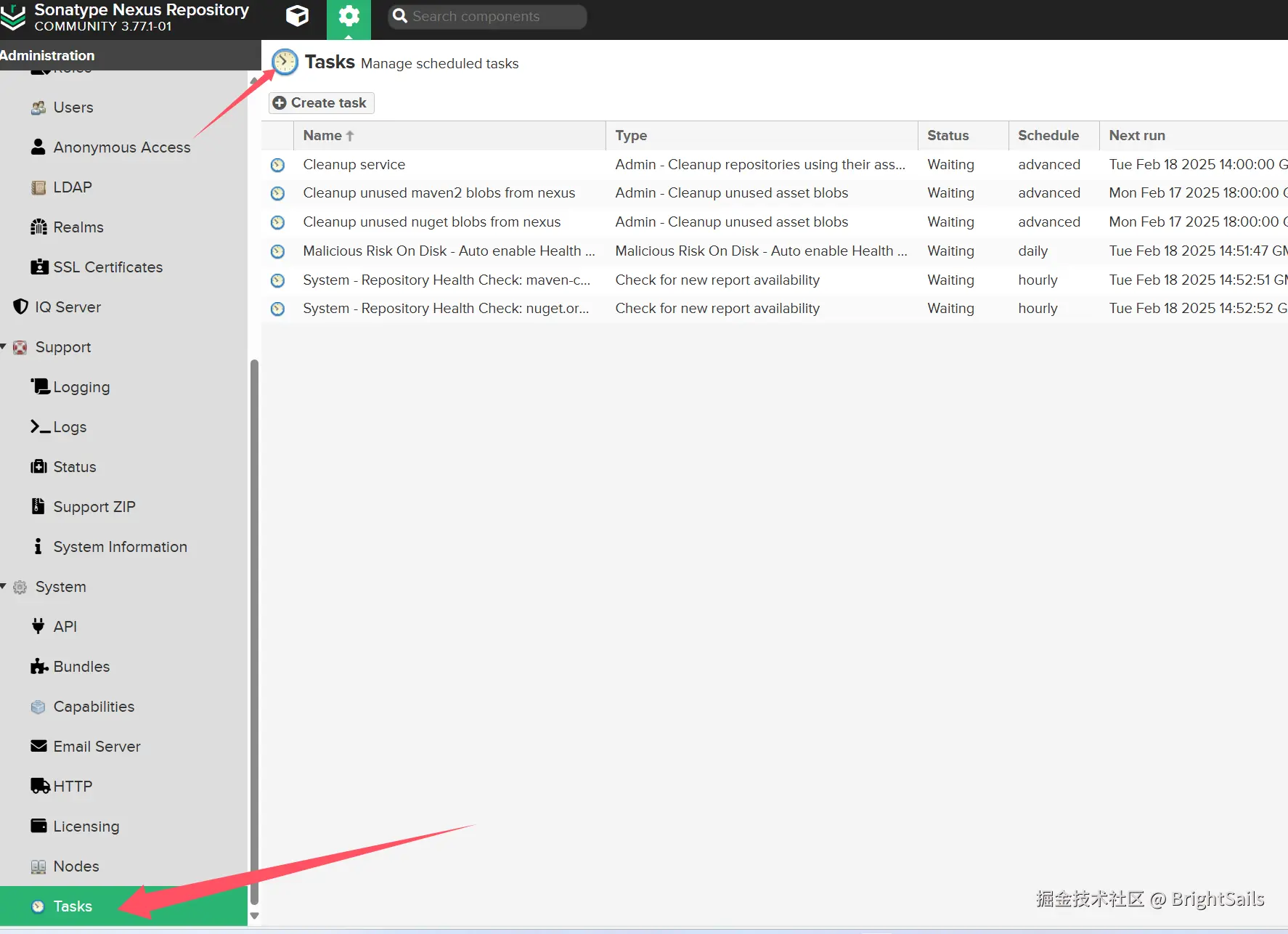Click the Create task button
Viewport: 1288px width, 934px height.
pos(321,103)
